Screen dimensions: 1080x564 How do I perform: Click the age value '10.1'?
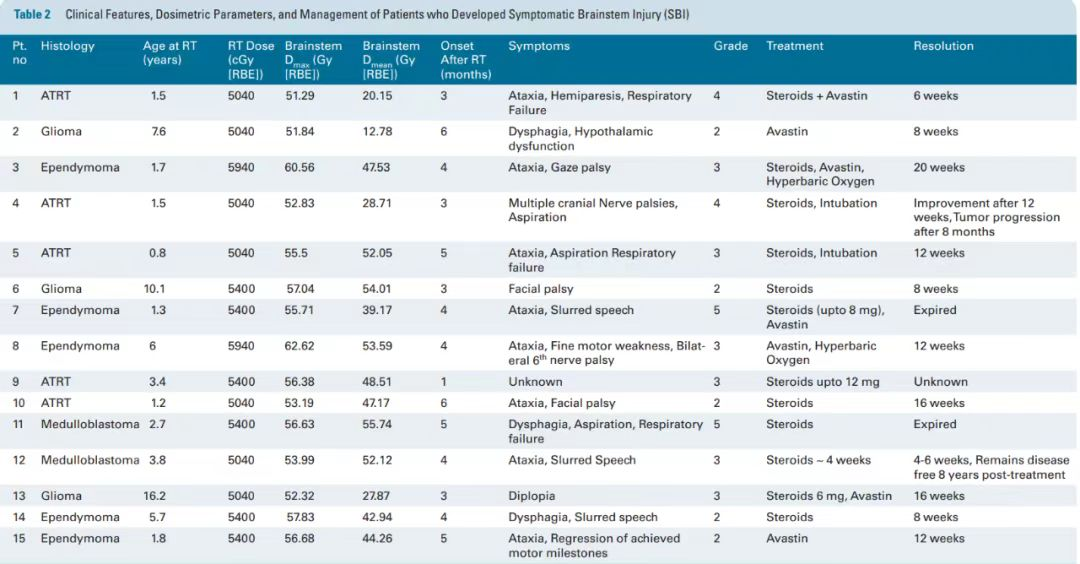(155, 289)
